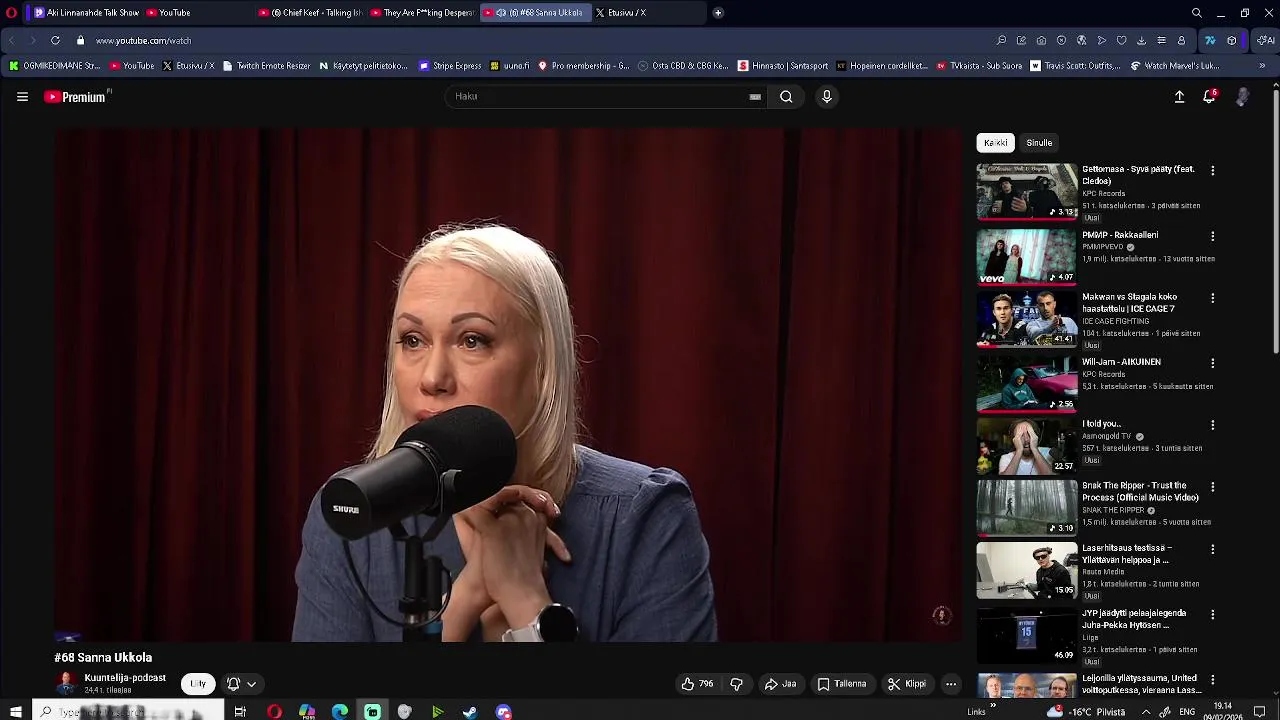The width and height of the screenshot is (1280, 720).
Task: Open the upload/create video icon
Action: [1179, 97]
